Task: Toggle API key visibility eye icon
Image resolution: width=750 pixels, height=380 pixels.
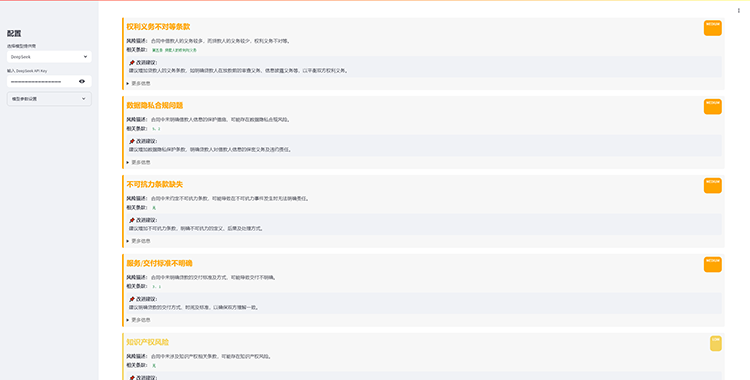Action: tap(82, 81)
